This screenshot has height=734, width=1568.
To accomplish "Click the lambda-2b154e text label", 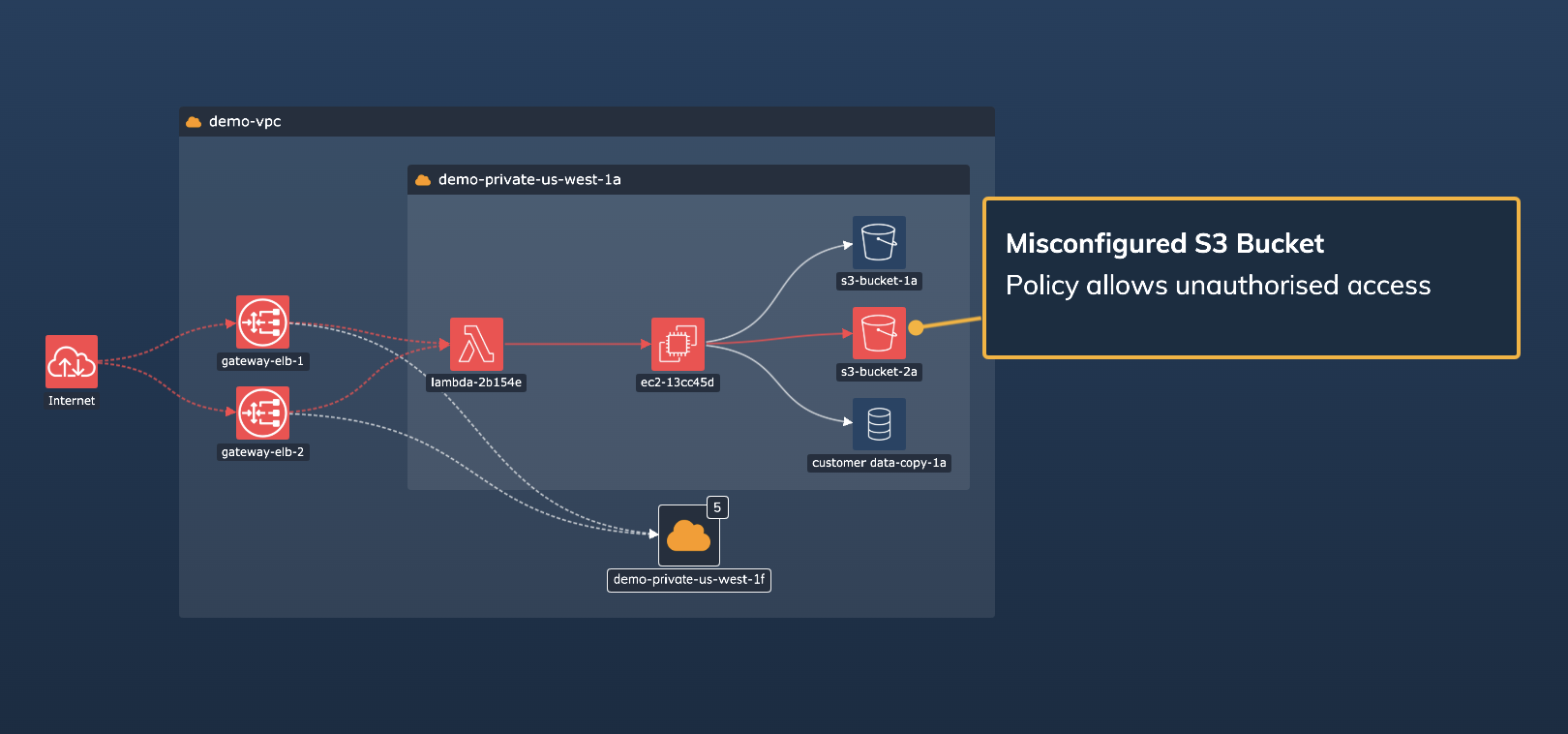I will (476, 382).
